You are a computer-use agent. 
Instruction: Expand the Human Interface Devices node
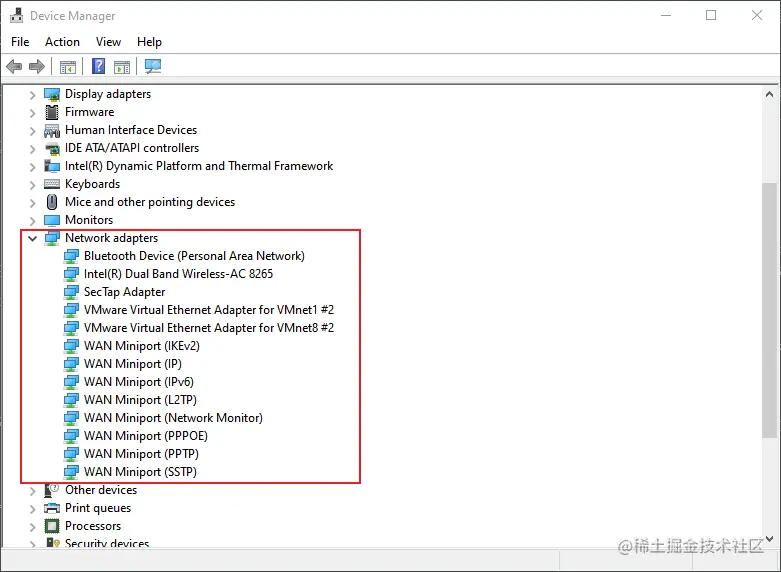tap(32, 131)
